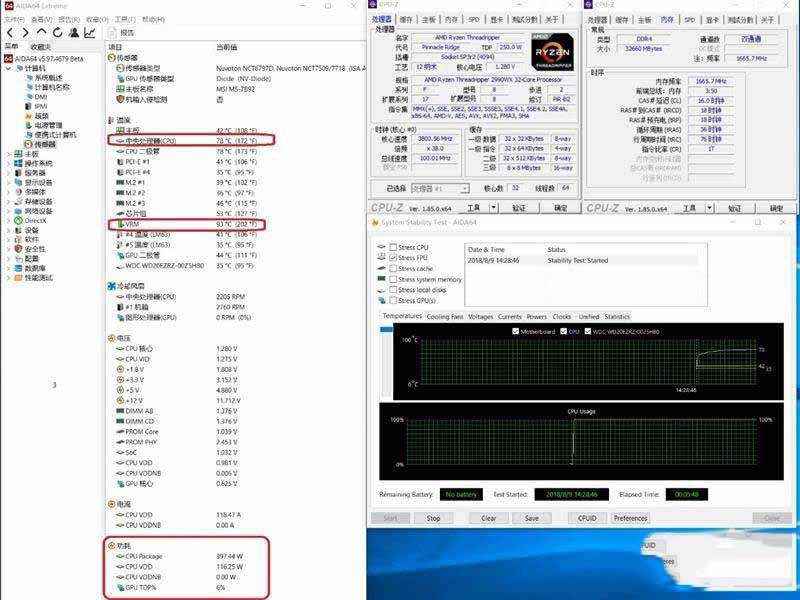Viewport: 800px width, 600px height.
Task: Click the Stop button in stability test
Action: [433, 518]
